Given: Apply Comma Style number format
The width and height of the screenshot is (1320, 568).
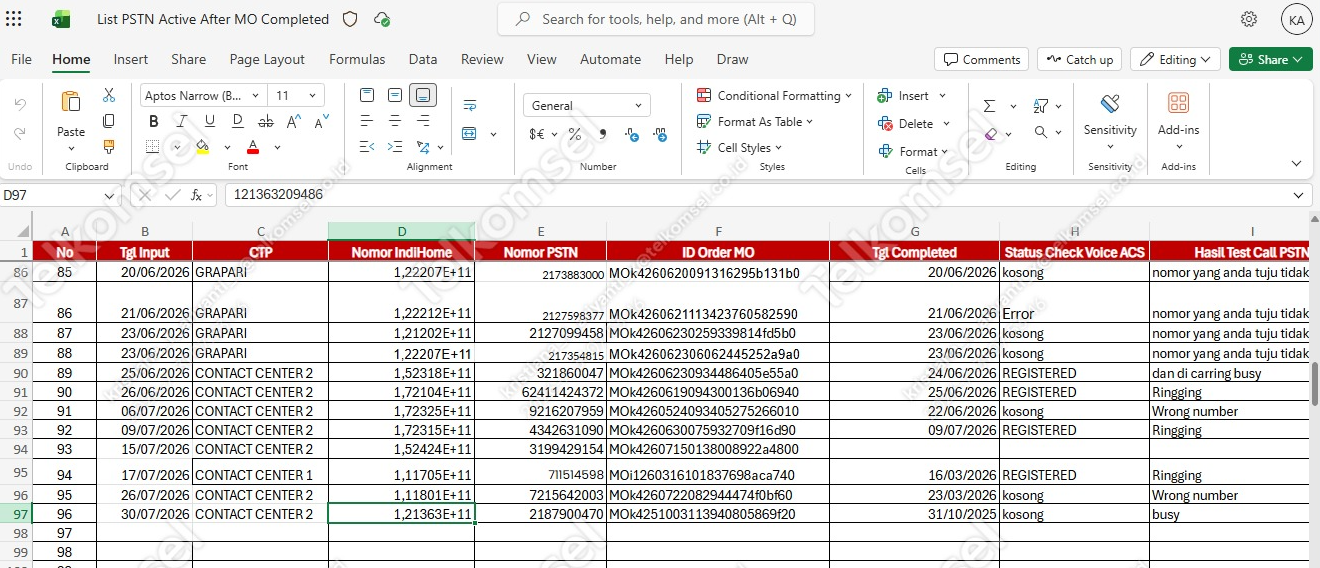Looking at the screenshot, I should pos(603,134).
